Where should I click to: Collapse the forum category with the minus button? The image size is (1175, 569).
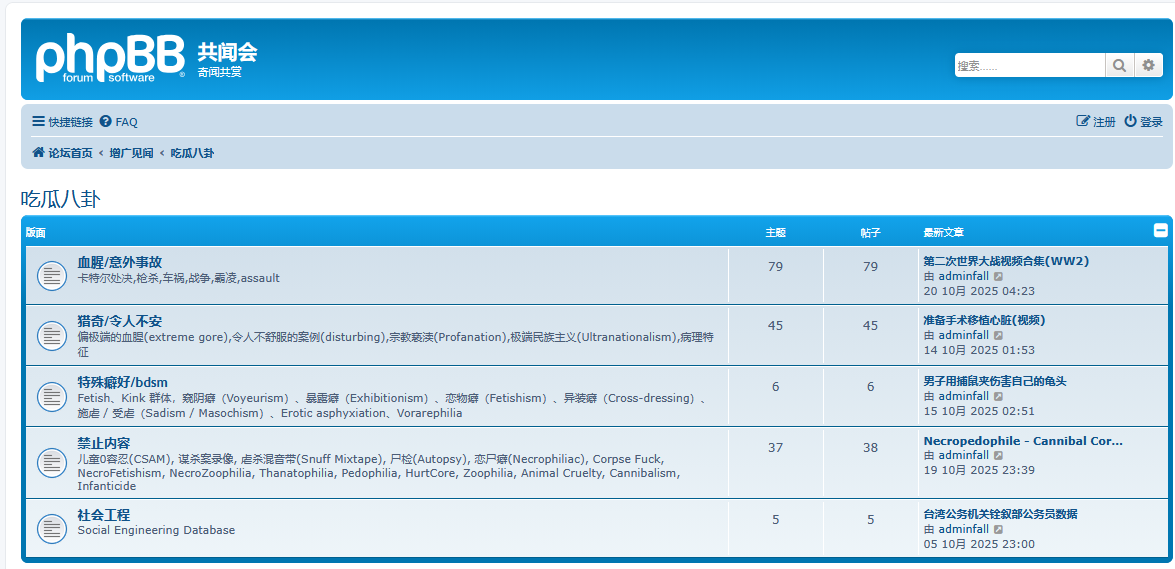[1160, 231]
